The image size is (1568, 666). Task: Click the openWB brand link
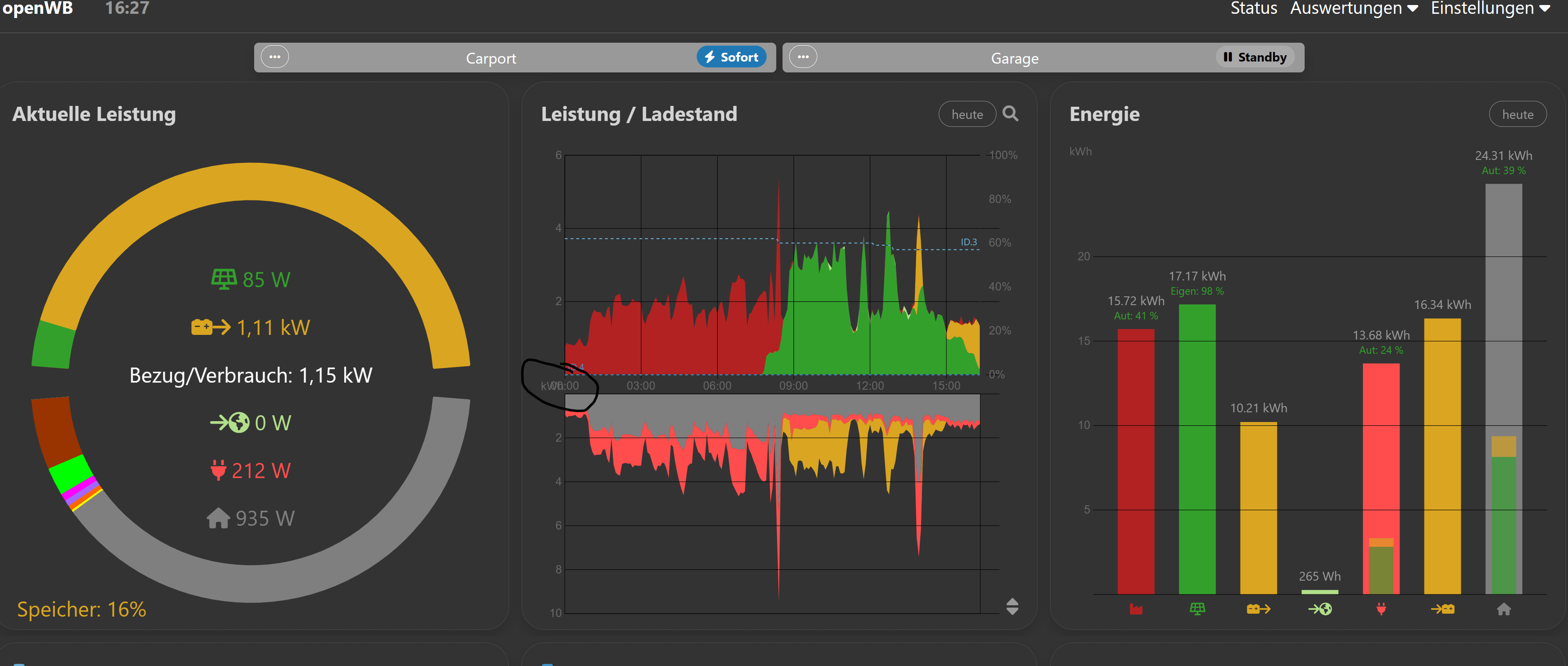tap(38, 8)
